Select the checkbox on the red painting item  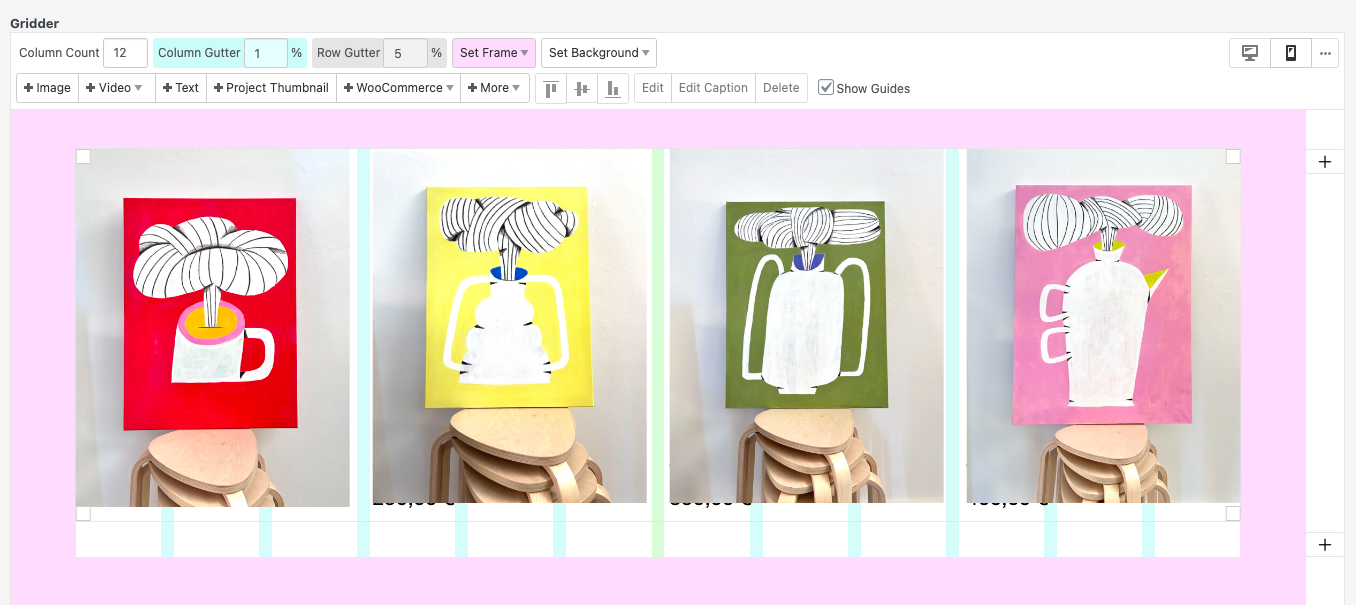(x=84, y=156)
